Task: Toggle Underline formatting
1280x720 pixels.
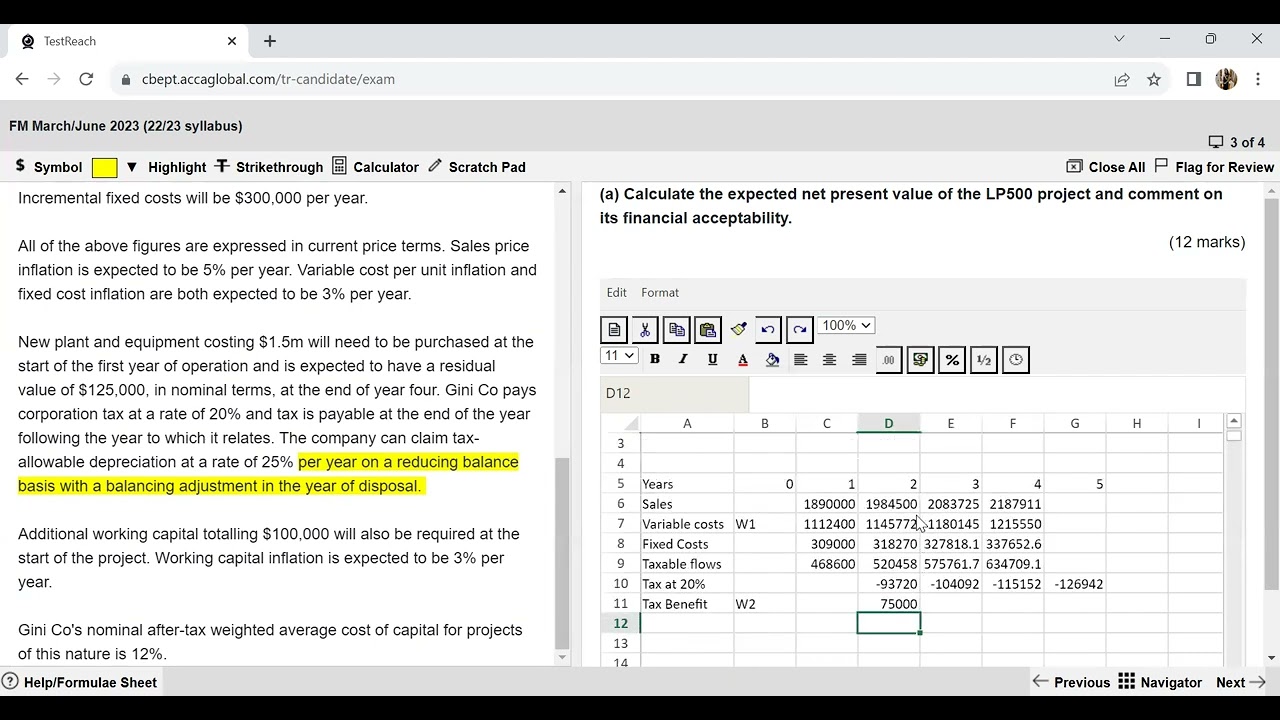Action: 712,359
